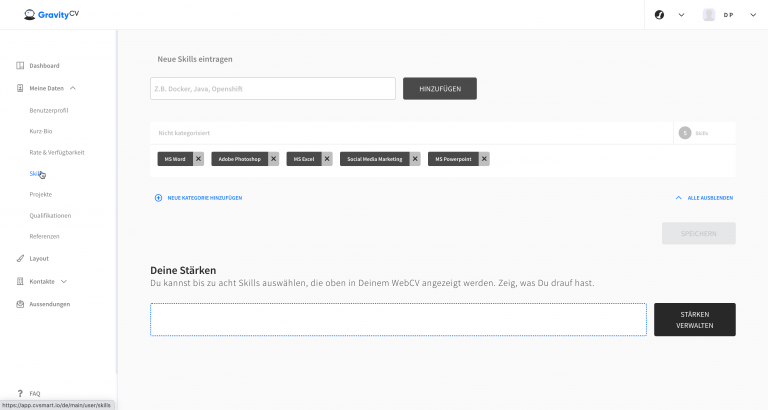Remove the Adobe Photoshop skill tag
This screenshot has width=768, height=410.
[x=273, y=159]
